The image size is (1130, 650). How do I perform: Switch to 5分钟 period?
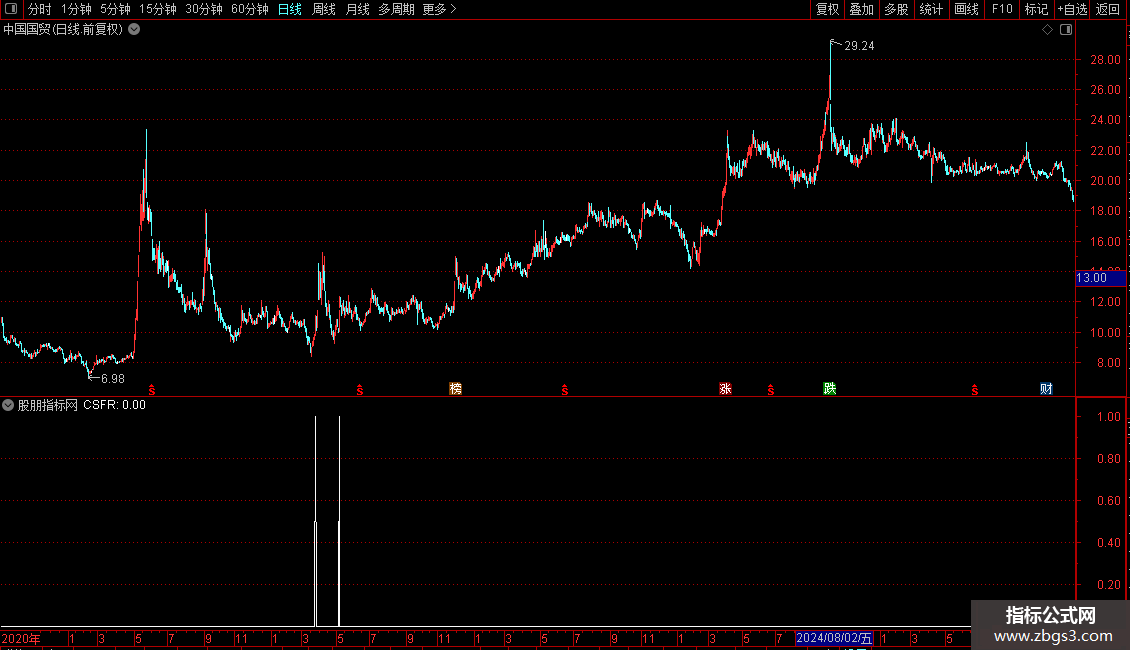pyautogui.click(x=115, y=9)
